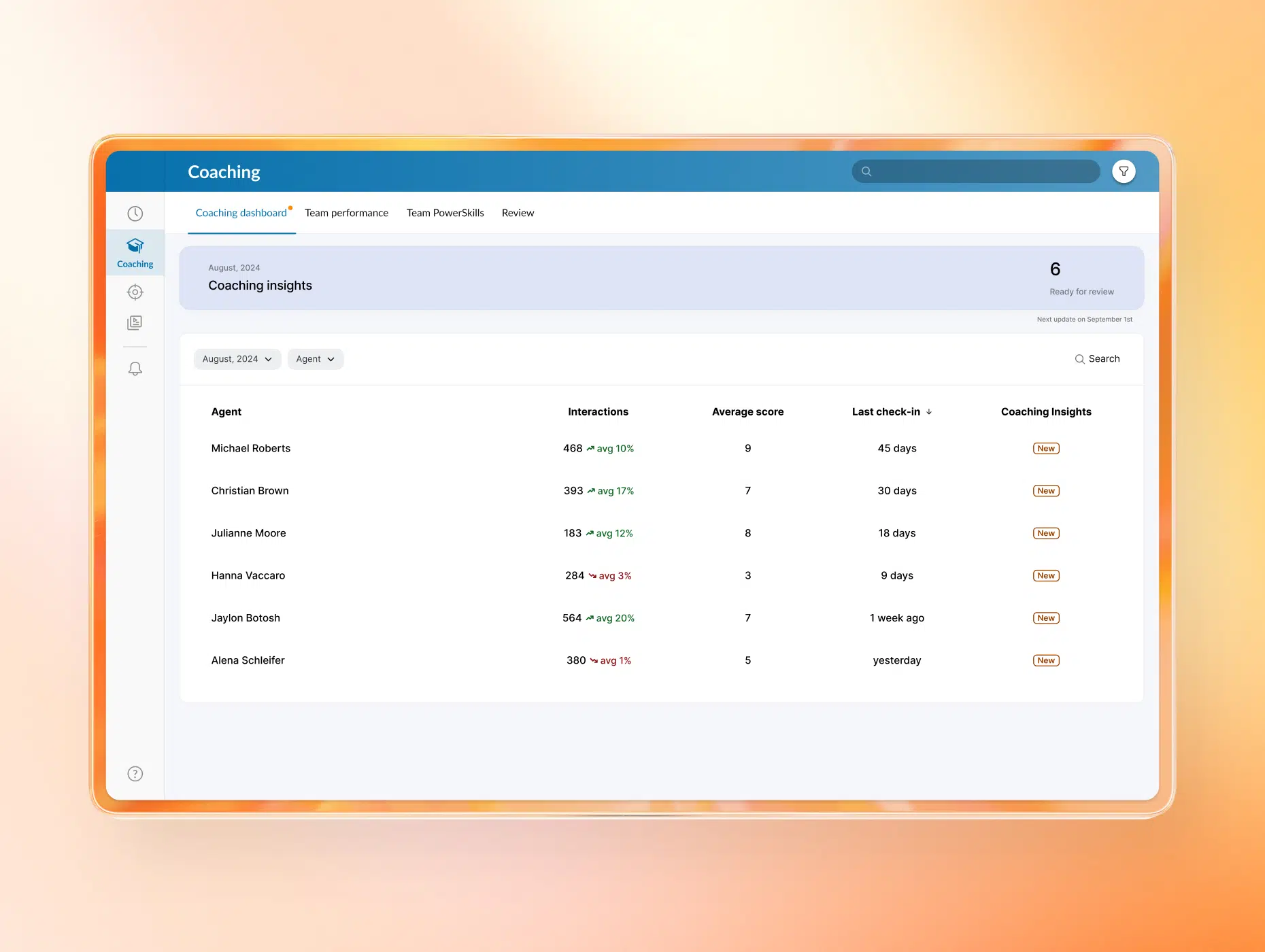1265x952 pixels.
Task: Open Michael Roberts' New insight badge
Action: tap(1046, 449)
